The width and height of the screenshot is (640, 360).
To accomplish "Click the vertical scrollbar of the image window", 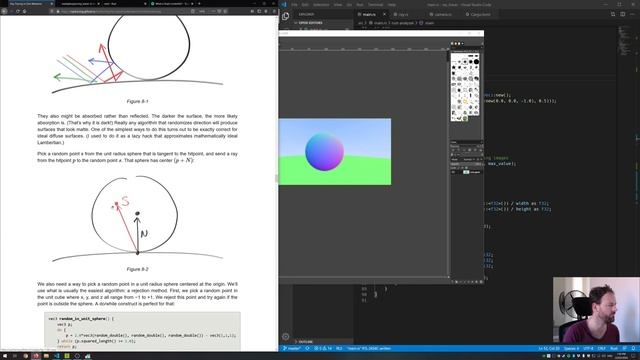I will click(x=449, y=163).
